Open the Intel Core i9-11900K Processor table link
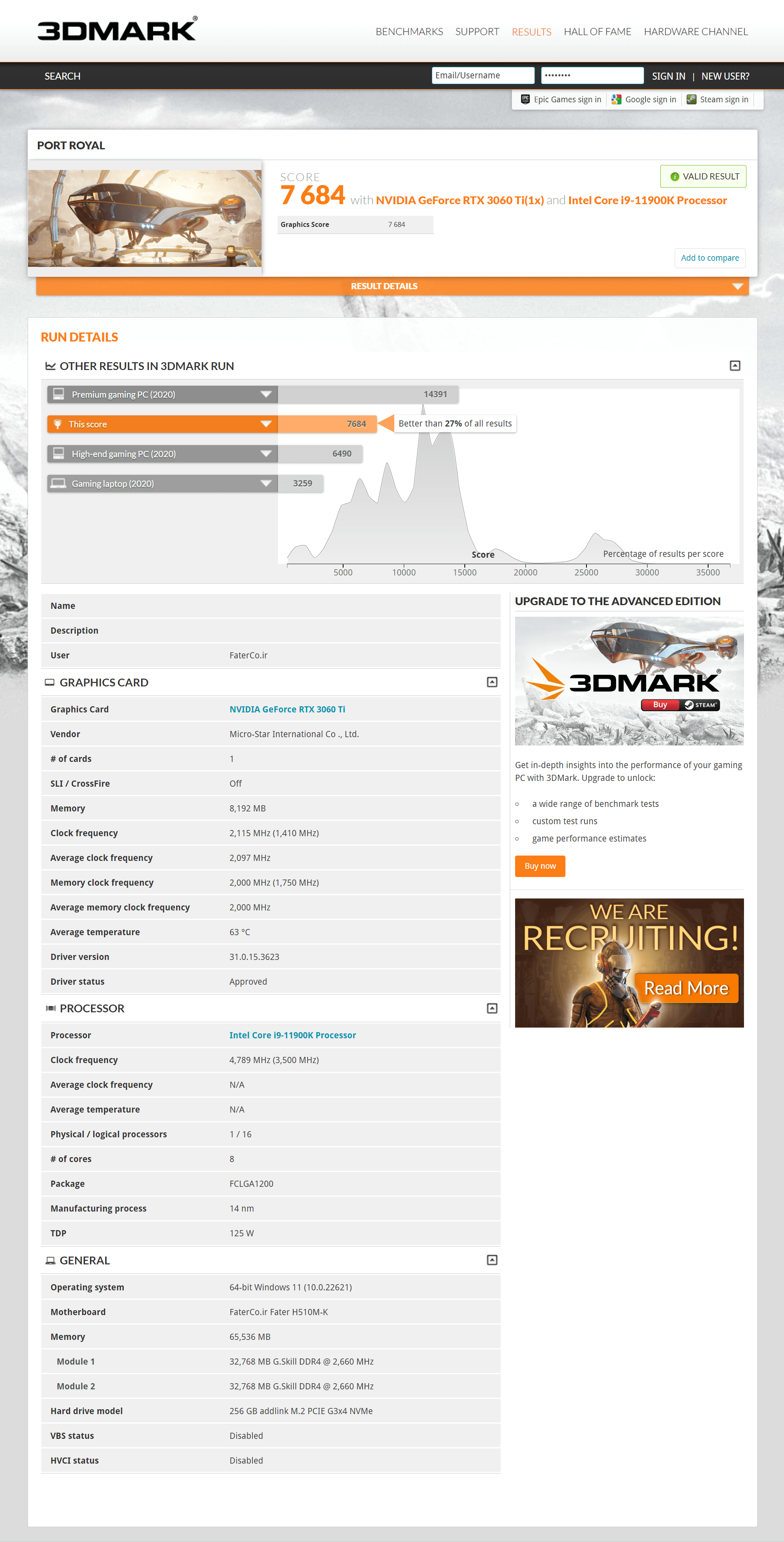This screenshot has height=1542, width=784. point(293,1035)
